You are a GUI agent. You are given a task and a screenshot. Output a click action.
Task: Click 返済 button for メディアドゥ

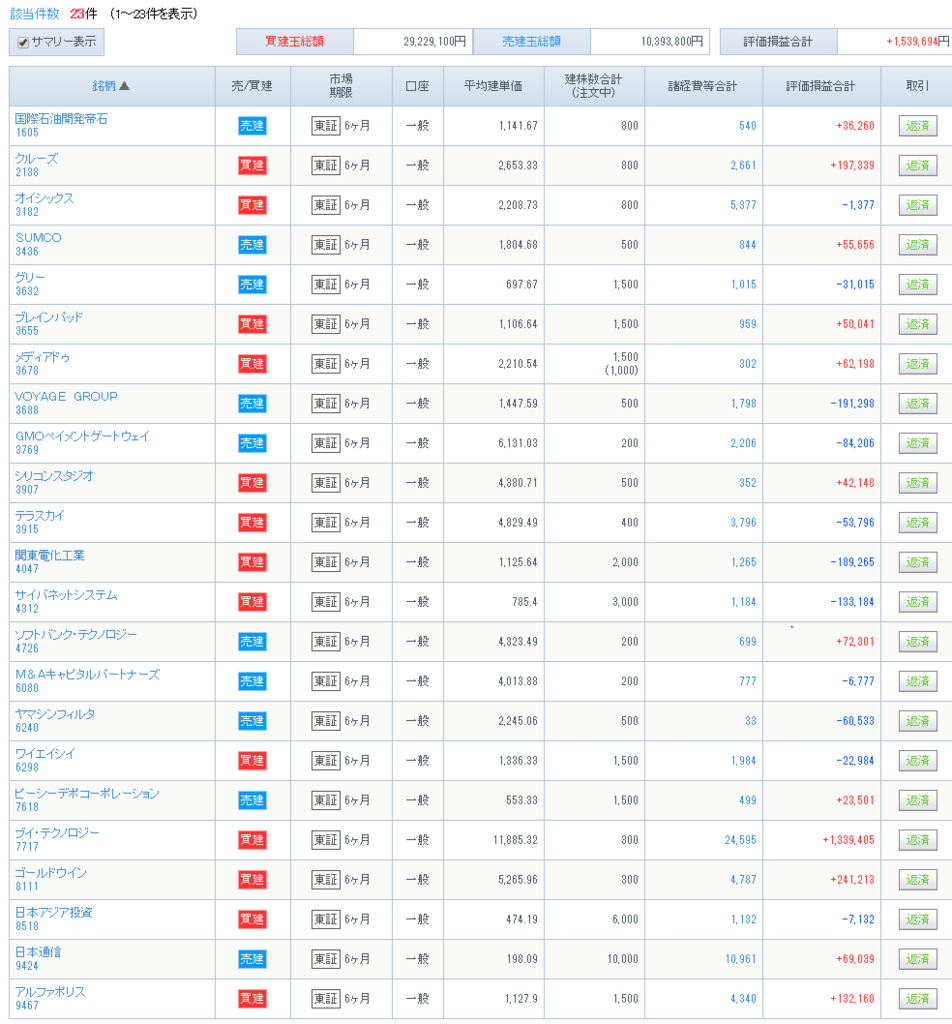tap(917, 364)
